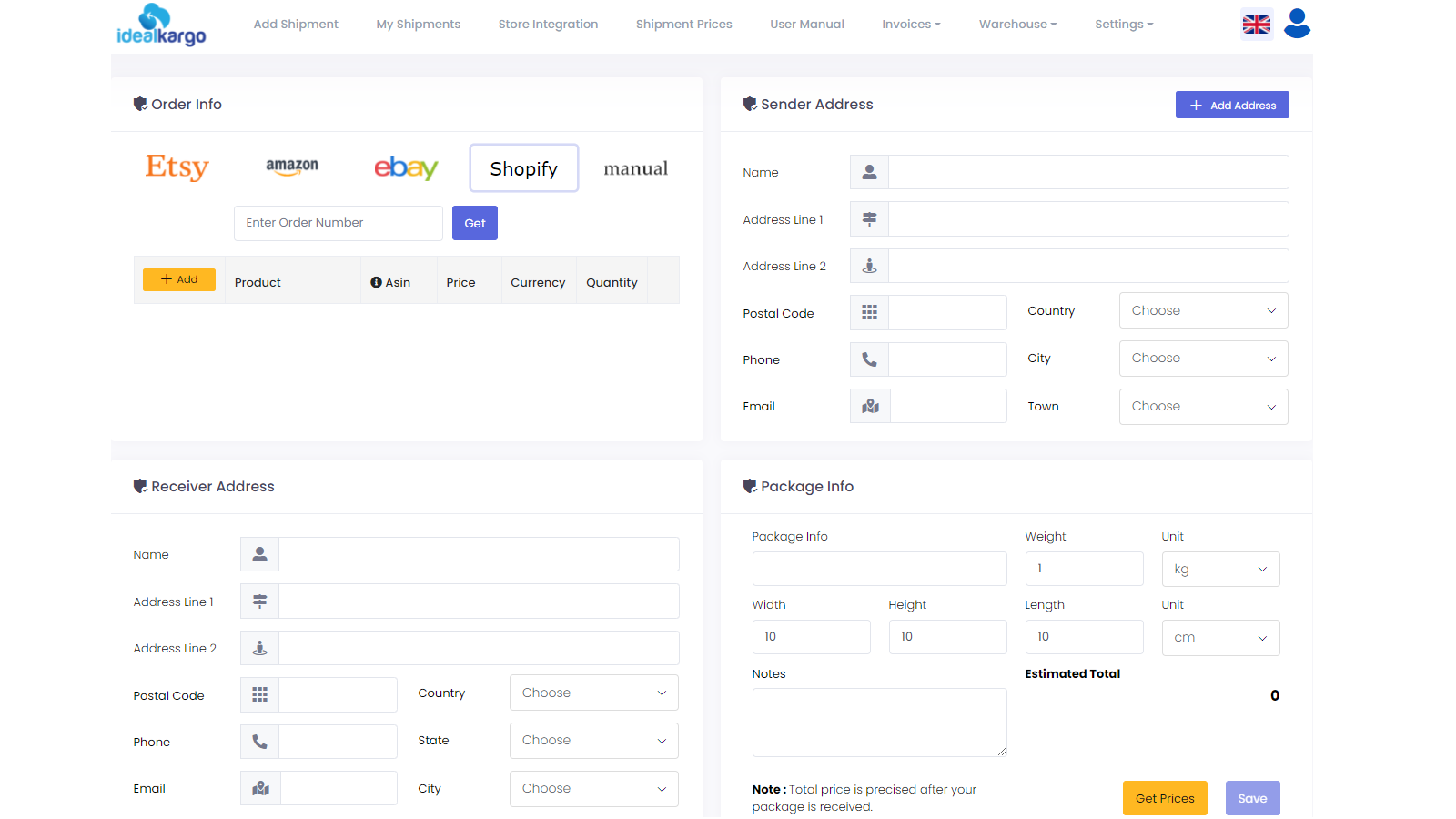Click the Asin info icon
This screenshot has width=1456, height=819.
click(x=376, y=282)
